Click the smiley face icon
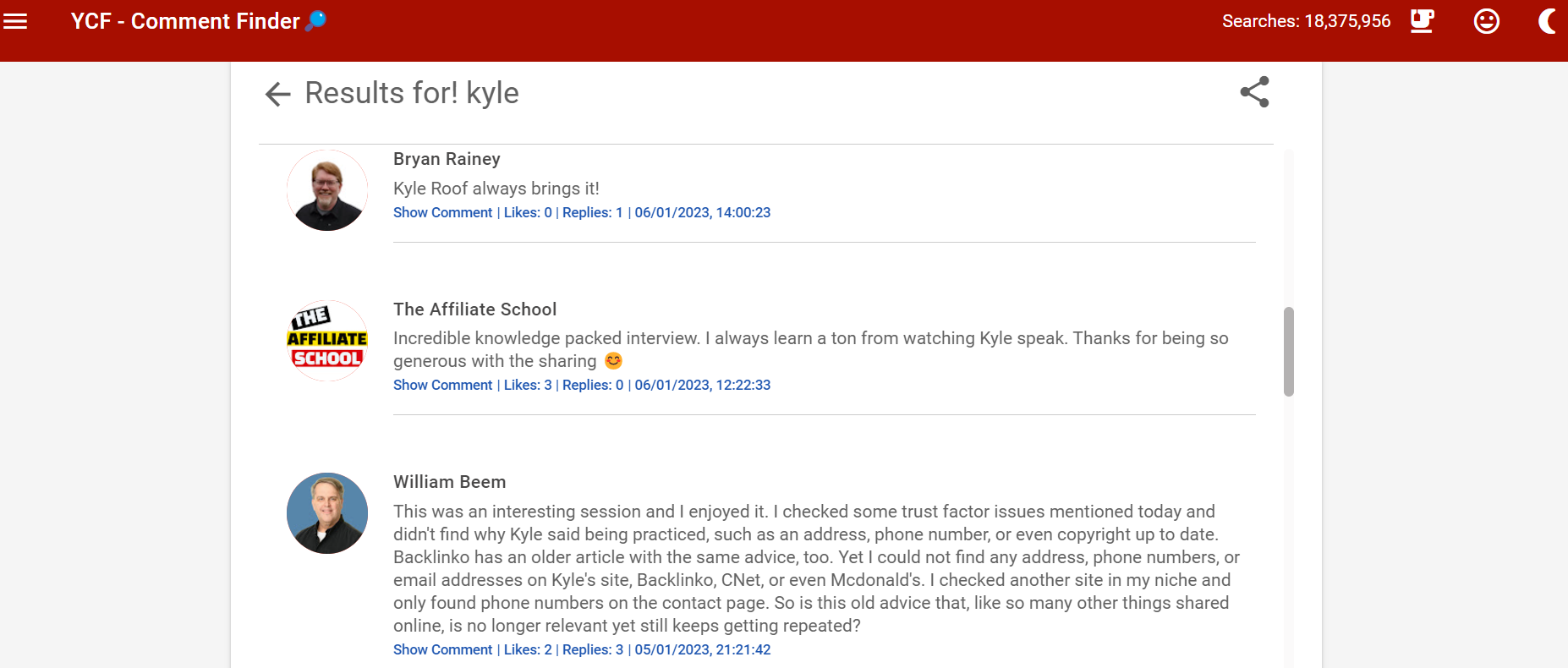The width and height of the screenshot is (1568, 668). click(1487, 21)
